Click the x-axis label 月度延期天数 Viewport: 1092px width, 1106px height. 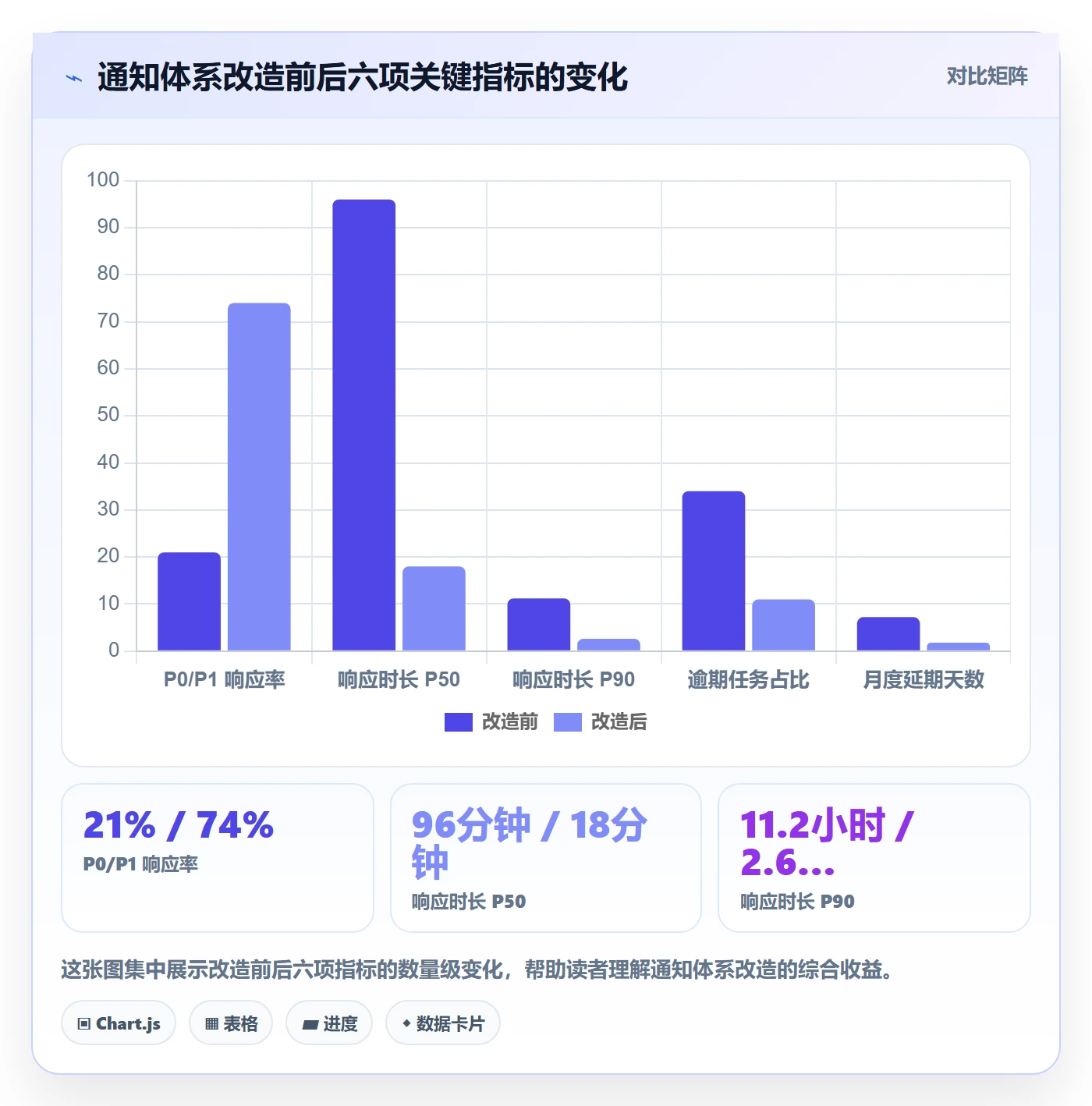924,680
